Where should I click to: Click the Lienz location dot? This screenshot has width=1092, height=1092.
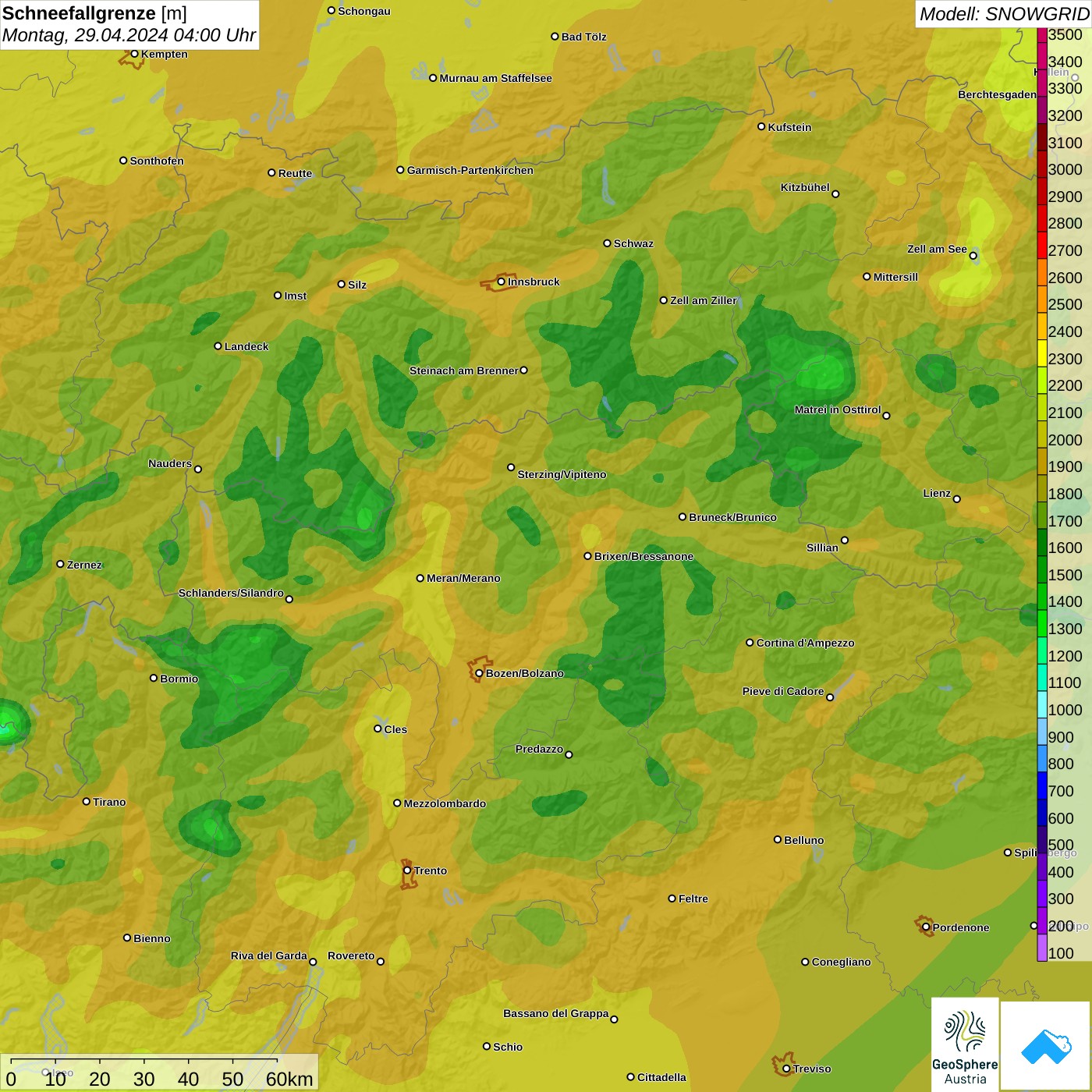(x=957, y=499)
